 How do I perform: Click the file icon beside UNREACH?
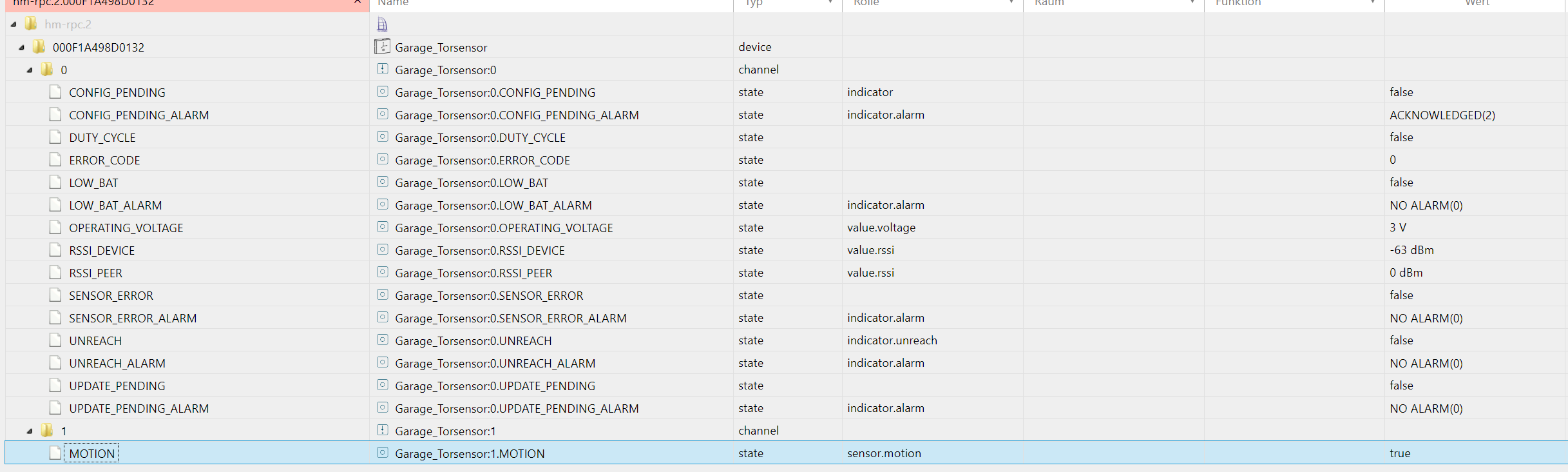tap(55, 340)
